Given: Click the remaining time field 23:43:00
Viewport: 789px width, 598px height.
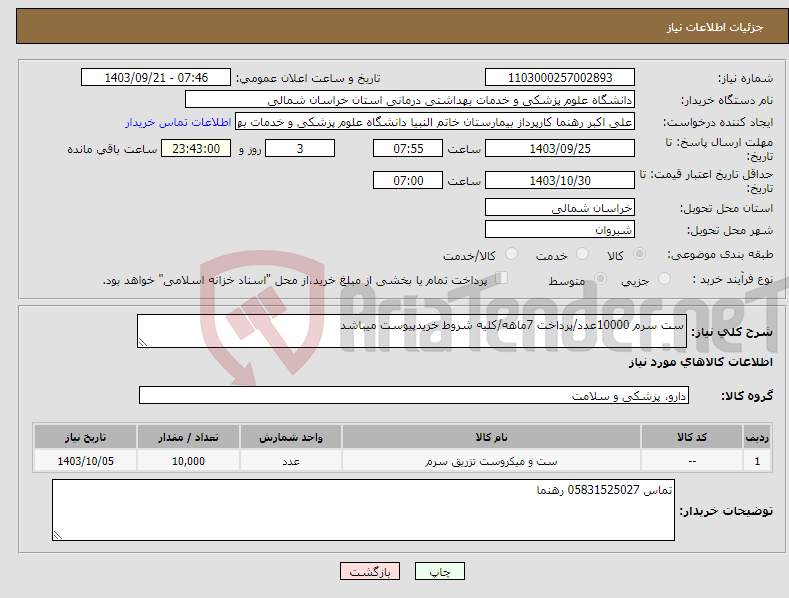Looking at the screenshot, I should tap(196, 148).
